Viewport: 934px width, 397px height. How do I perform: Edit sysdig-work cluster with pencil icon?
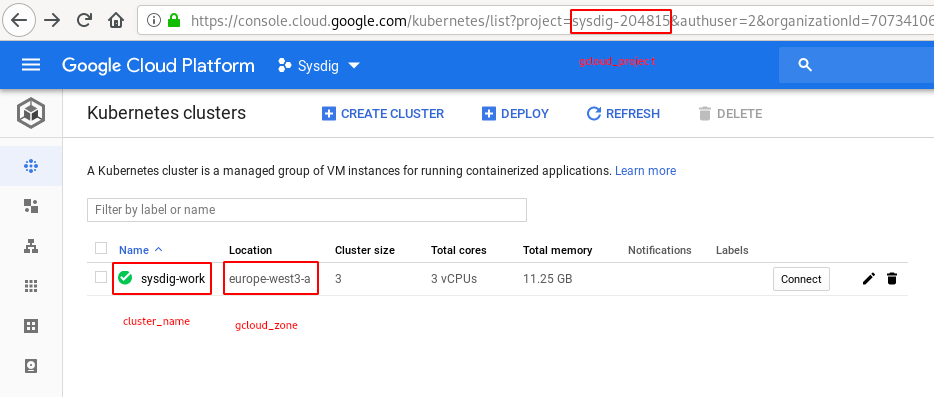tap(868, 278)
